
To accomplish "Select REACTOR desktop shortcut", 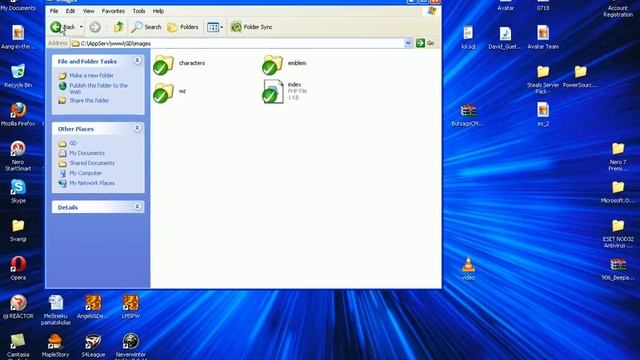I will [x=18, y=307].
